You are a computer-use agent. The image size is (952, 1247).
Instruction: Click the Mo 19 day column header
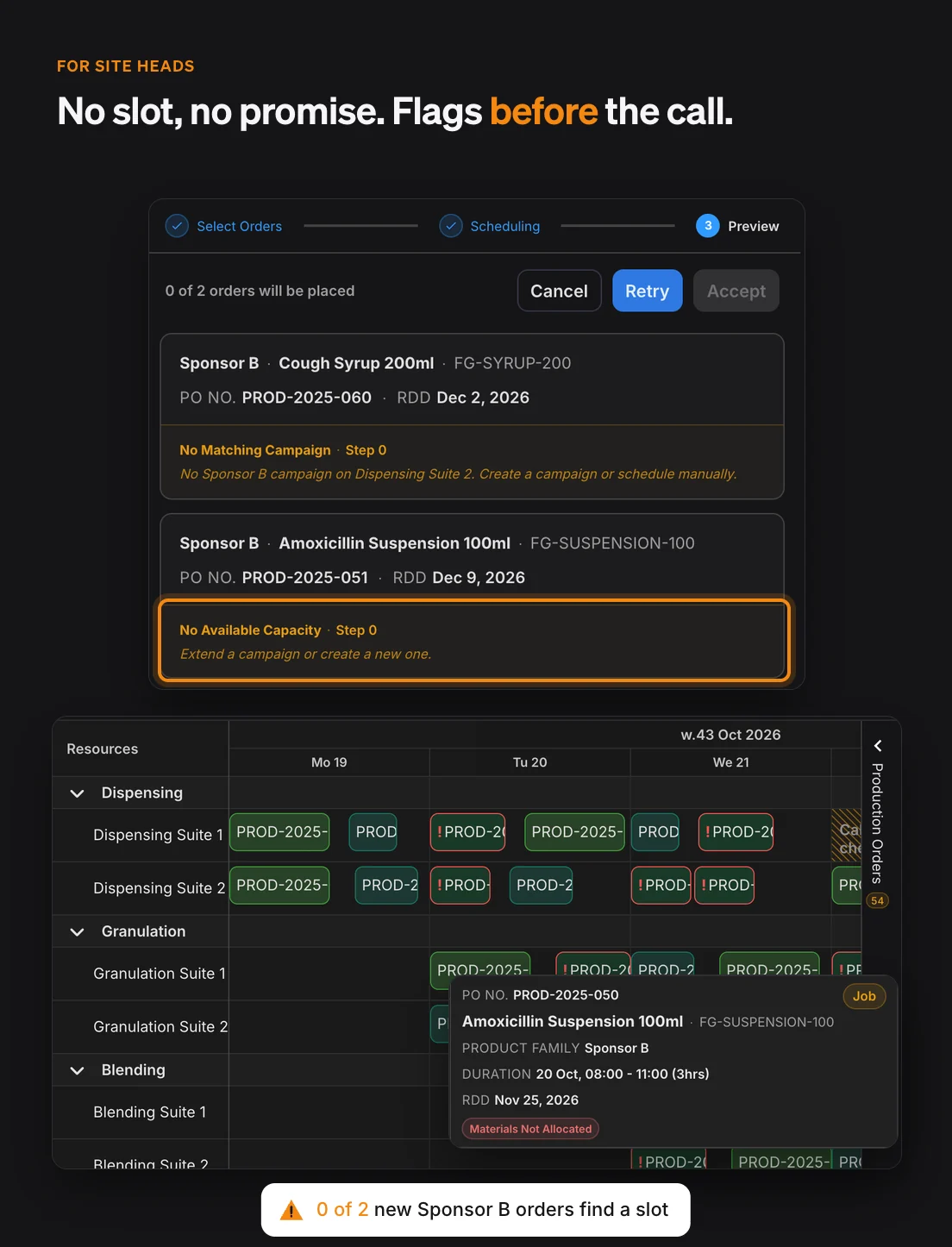(x=329, y=762)
